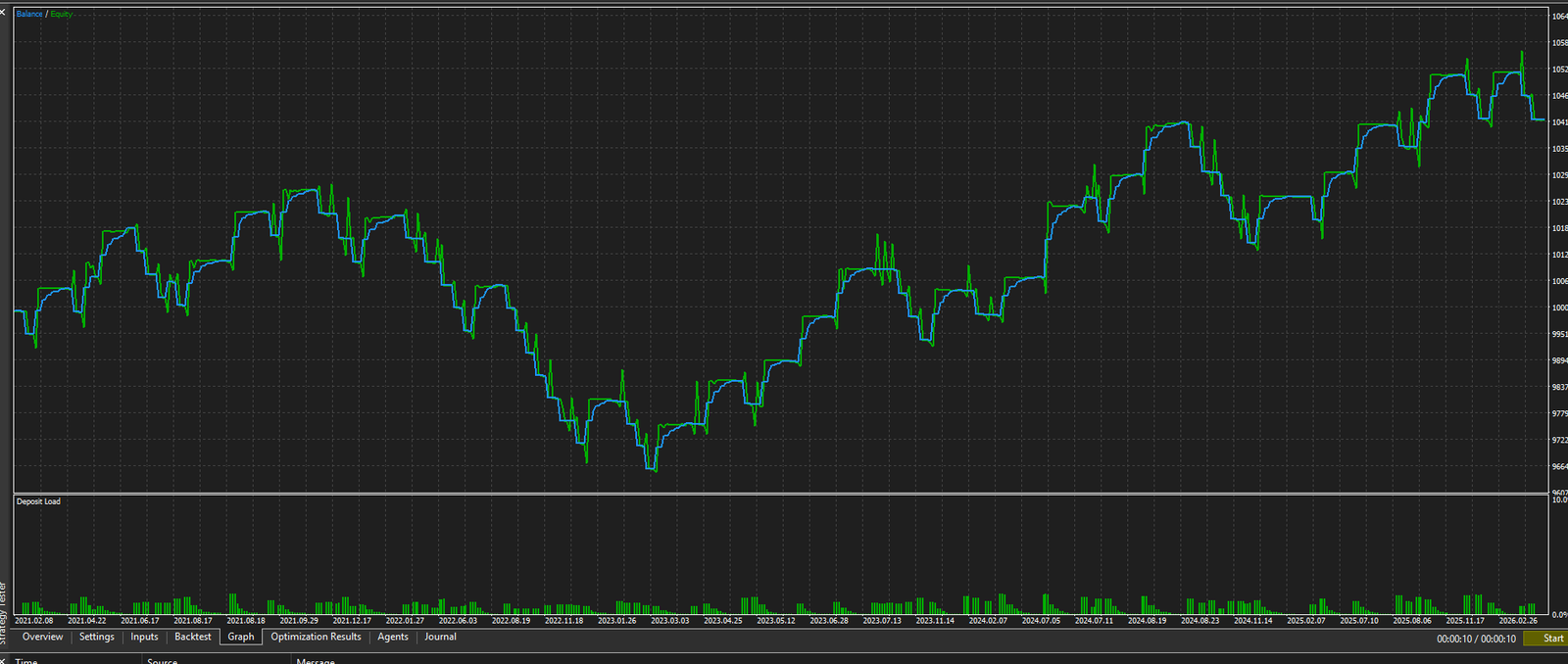Image resolution: width=1568 pixels, height=664 pixels.
Task: Click the 2023.06.28 date label
Action: pos(829,620)
